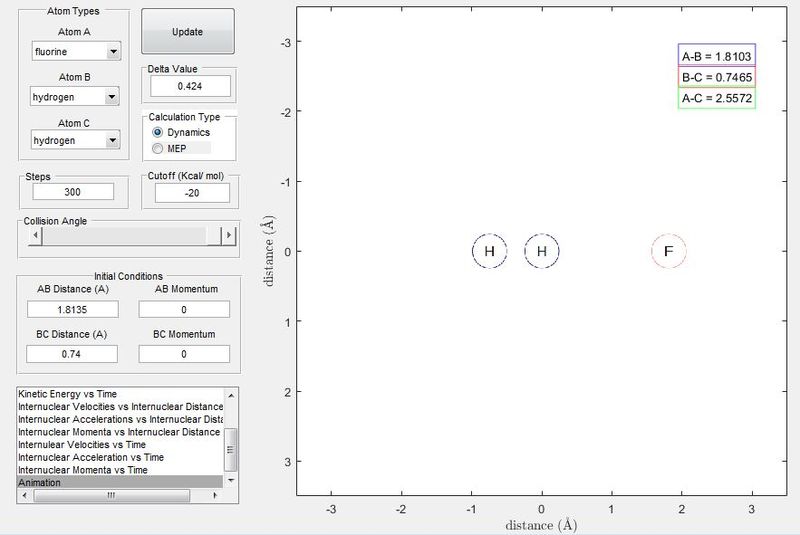Click plot list horizontal scroll-left arrow
800x535 pixels.
24,495
